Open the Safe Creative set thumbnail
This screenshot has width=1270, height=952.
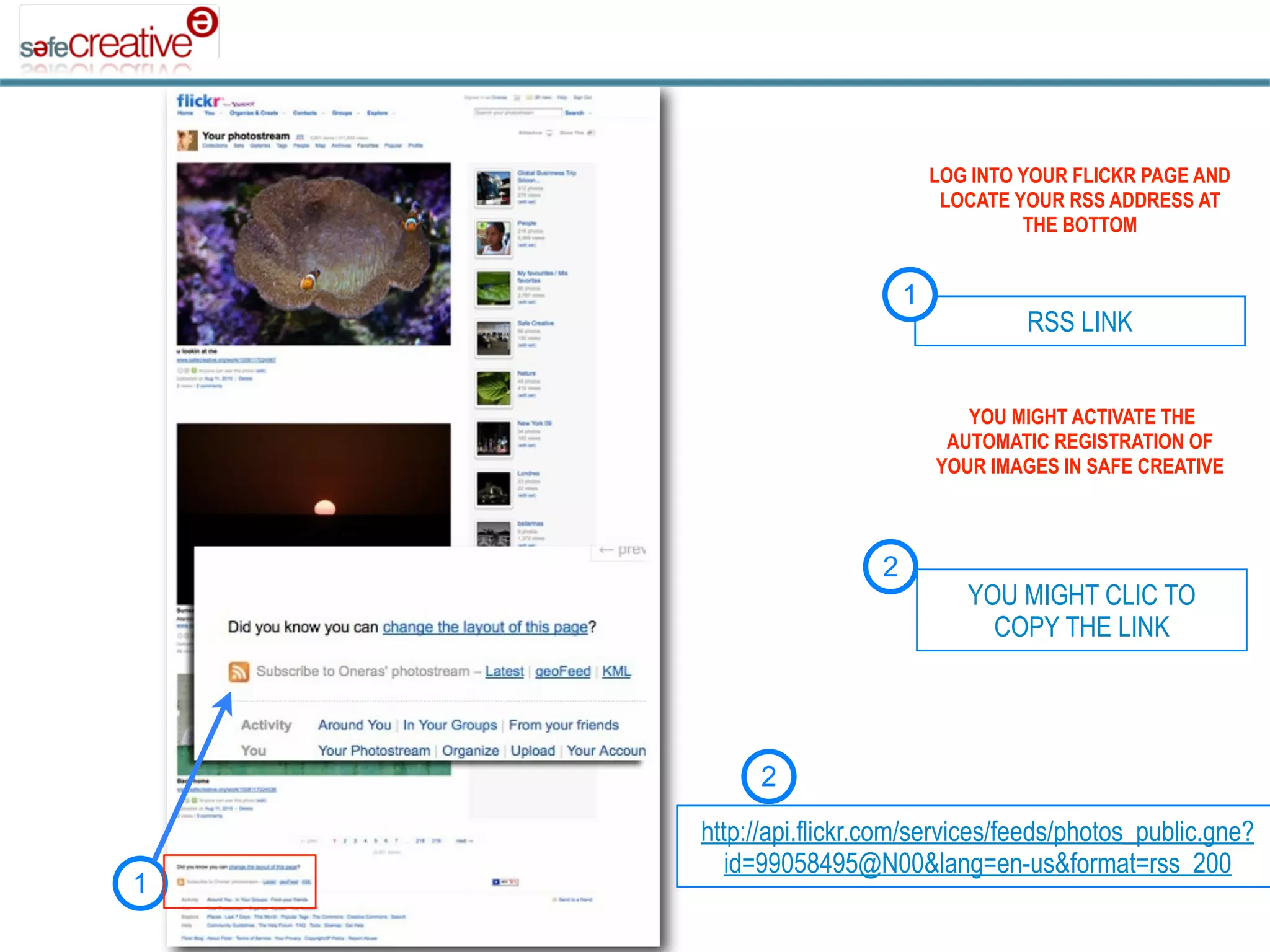[494, 338]
